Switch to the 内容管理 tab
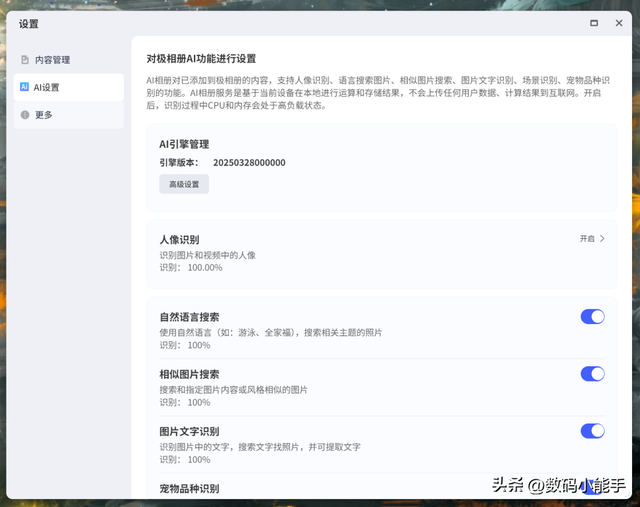 point(52,60)
